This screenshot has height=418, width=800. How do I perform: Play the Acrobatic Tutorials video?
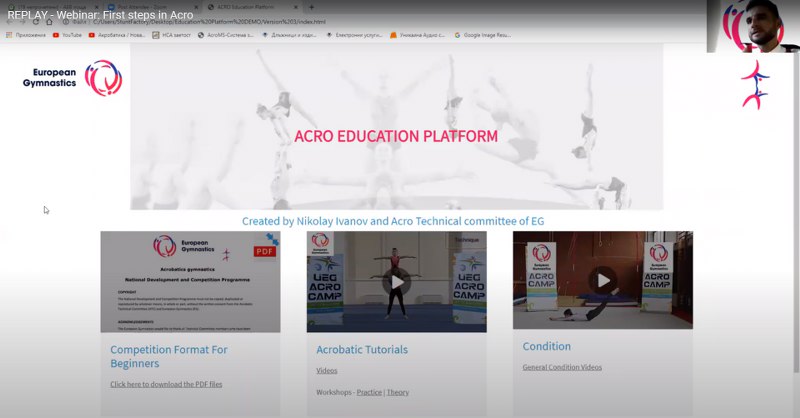pyautogui.click(x=396, y=282)
